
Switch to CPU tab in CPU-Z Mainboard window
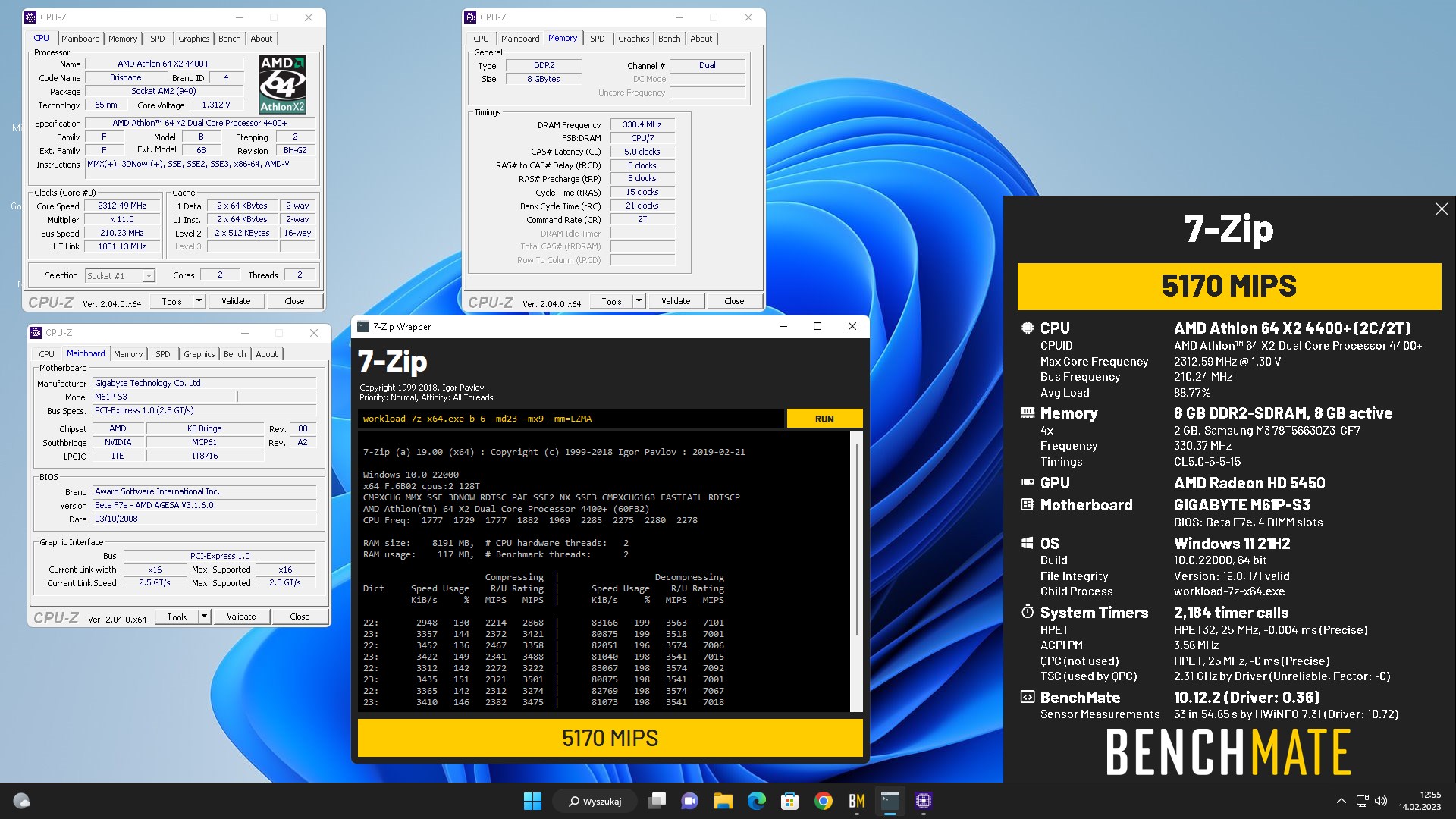click(46, 354)
